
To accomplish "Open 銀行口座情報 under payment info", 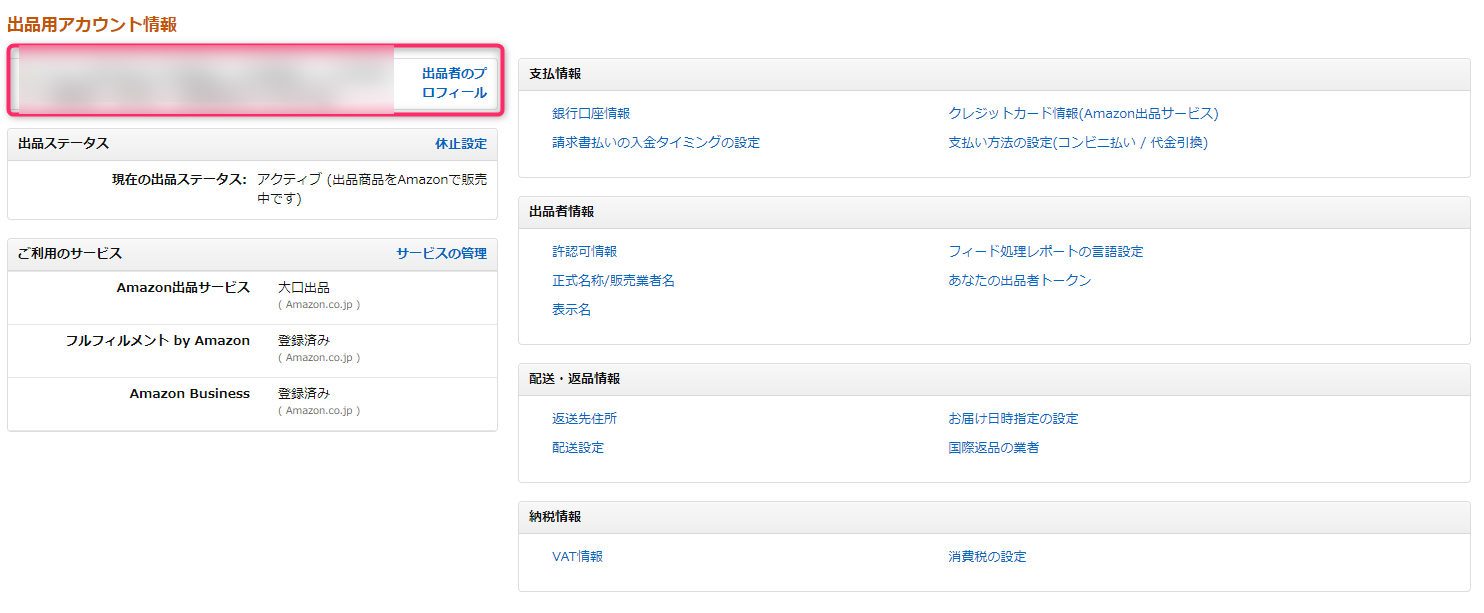I will pyautogui.click(x=591, y=114).
